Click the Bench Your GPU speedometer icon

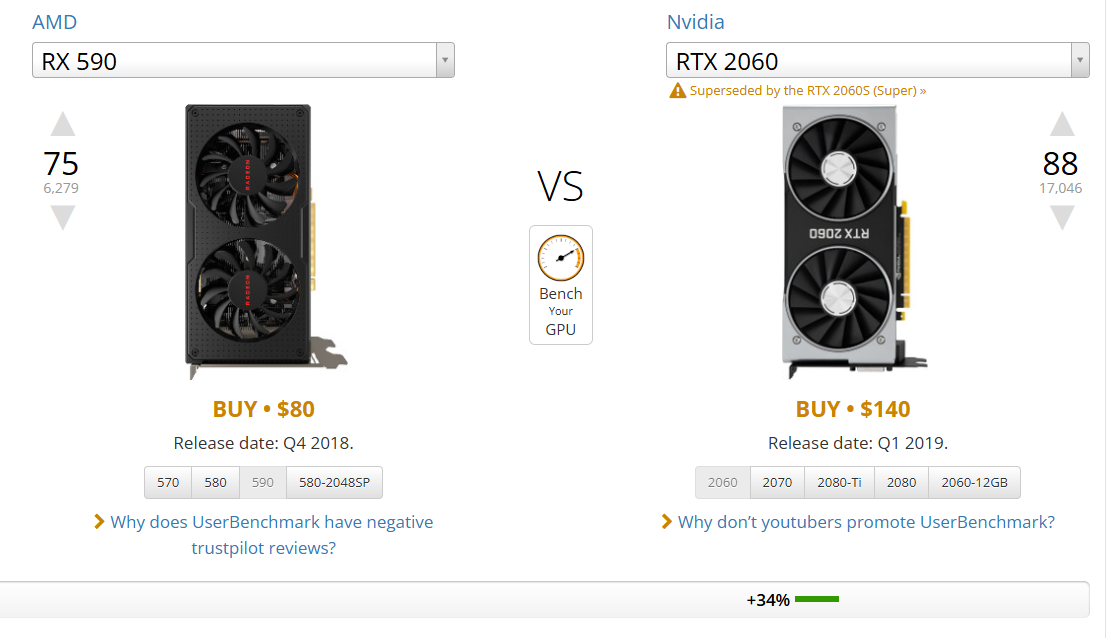coord(560,258)
